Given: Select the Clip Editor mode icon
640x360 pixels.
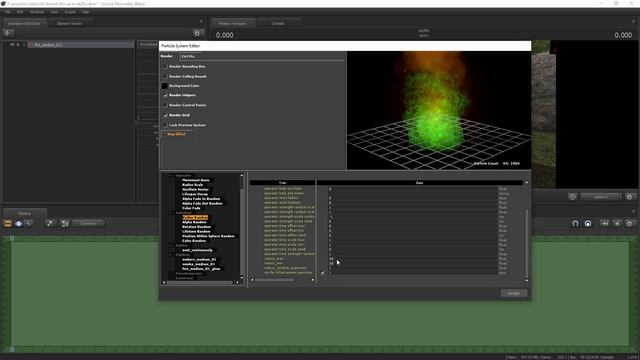Looking at the screenshot, I should (x=8, y=224).
